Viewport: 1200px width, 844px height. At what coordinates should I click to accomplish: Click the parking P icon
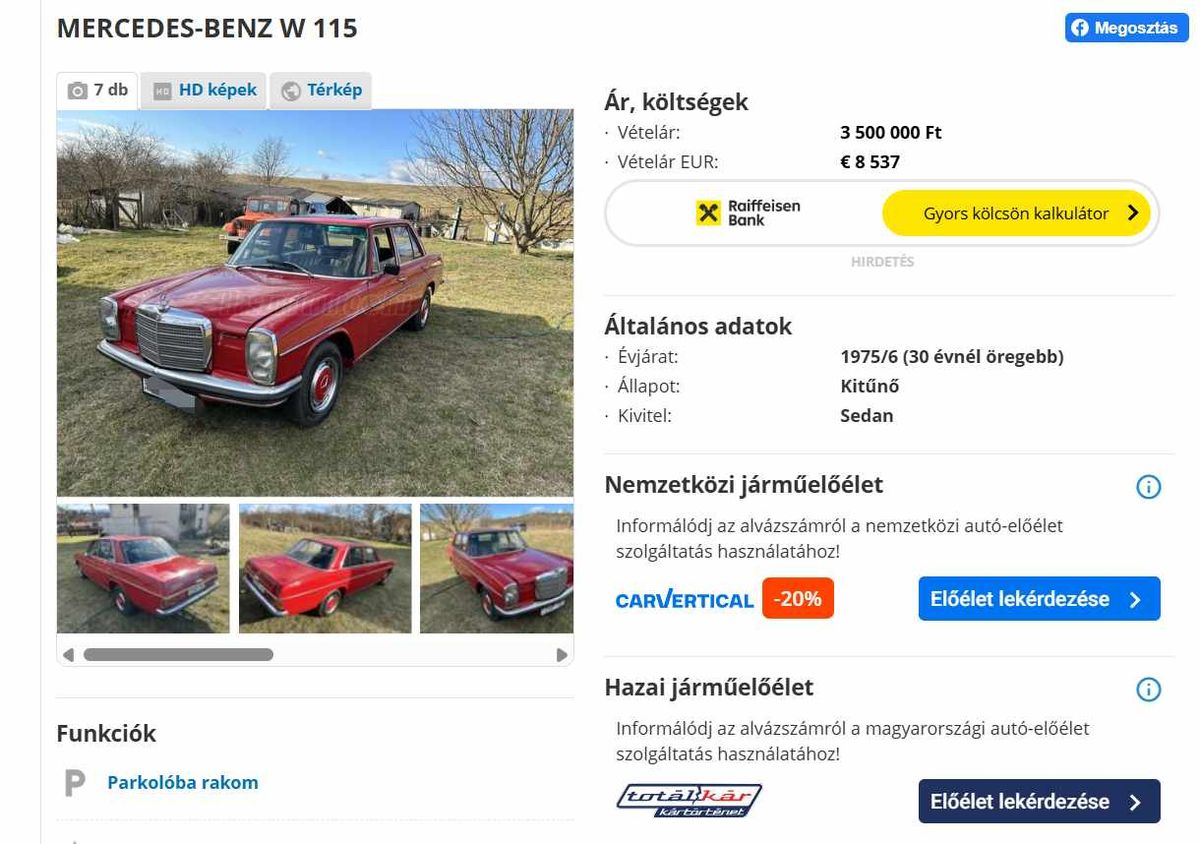coord(75,783)
